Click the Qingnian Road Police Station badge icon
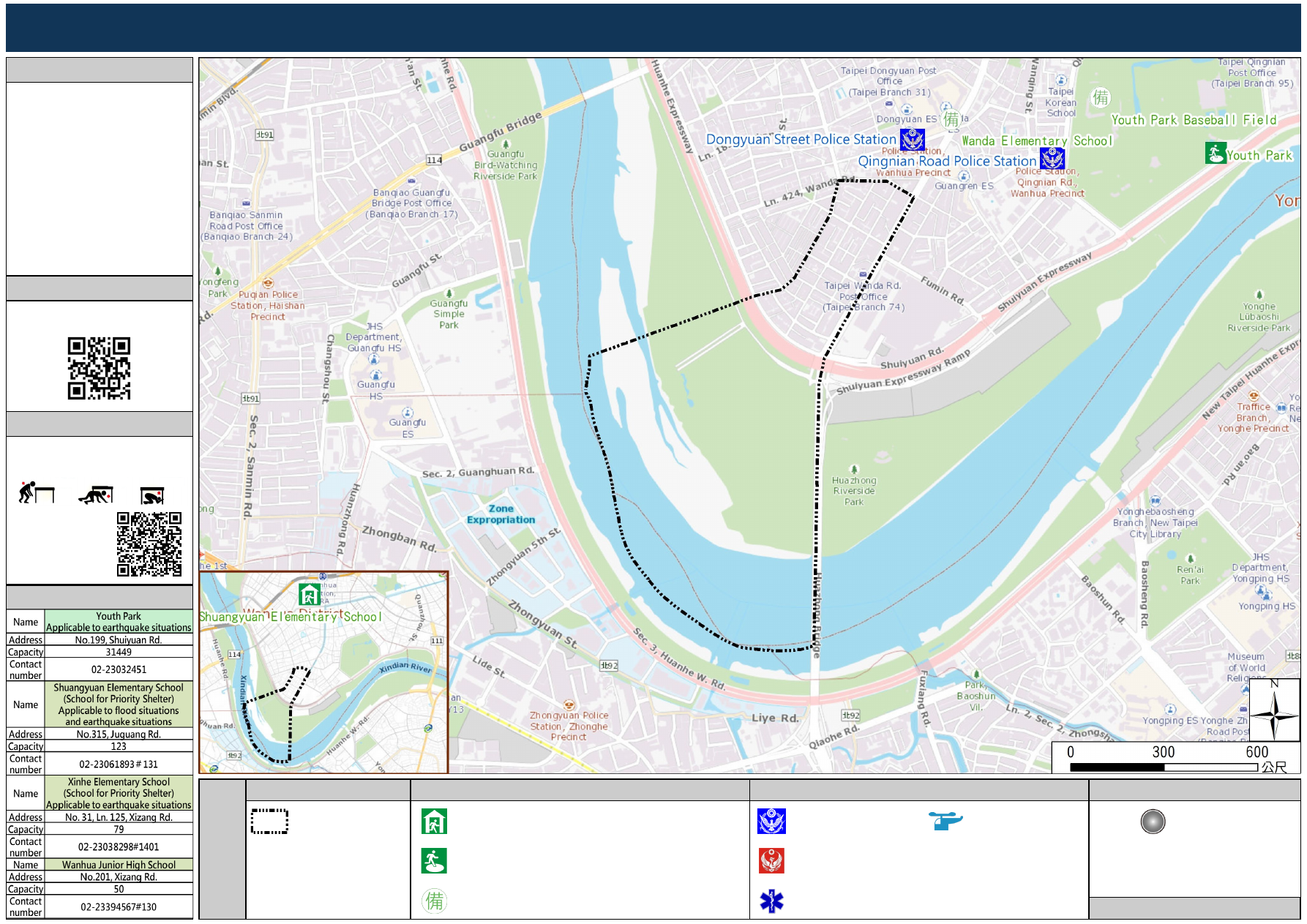This screenshot has height=924, width=1307. pyautogui.click(x=1052, y=158)
